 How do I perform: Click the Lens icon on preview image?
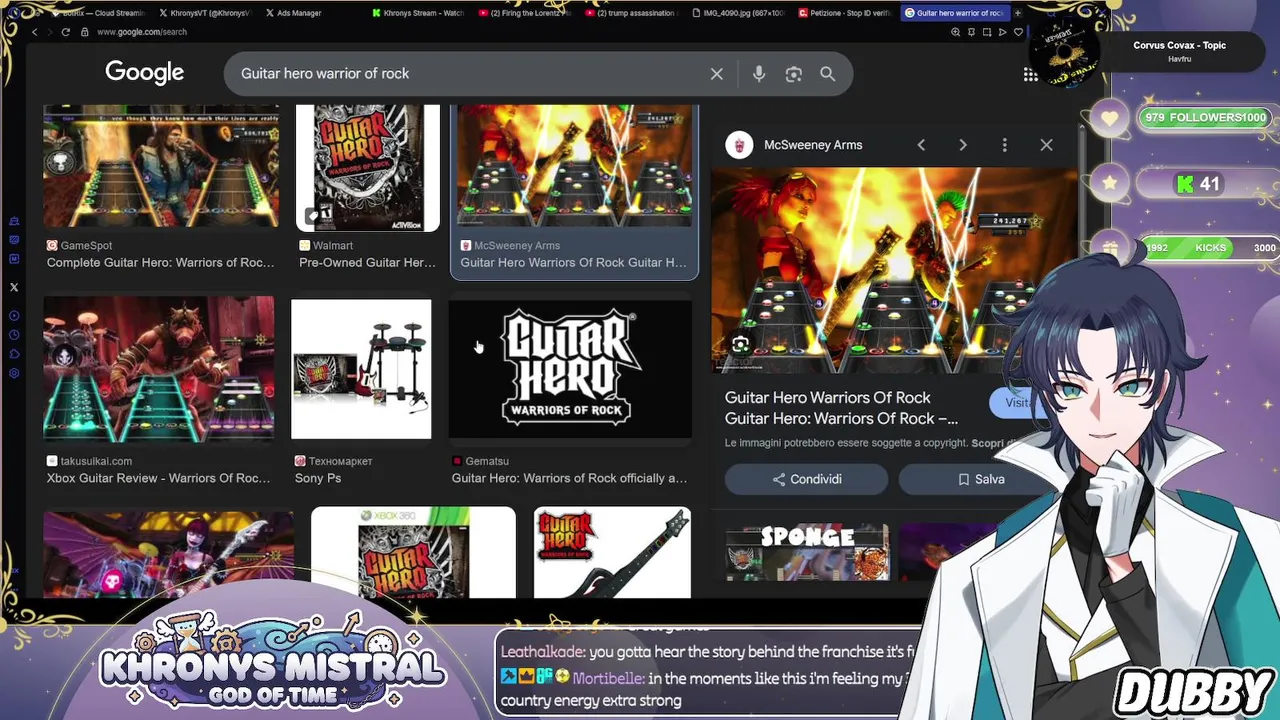[x=740, y=345]
